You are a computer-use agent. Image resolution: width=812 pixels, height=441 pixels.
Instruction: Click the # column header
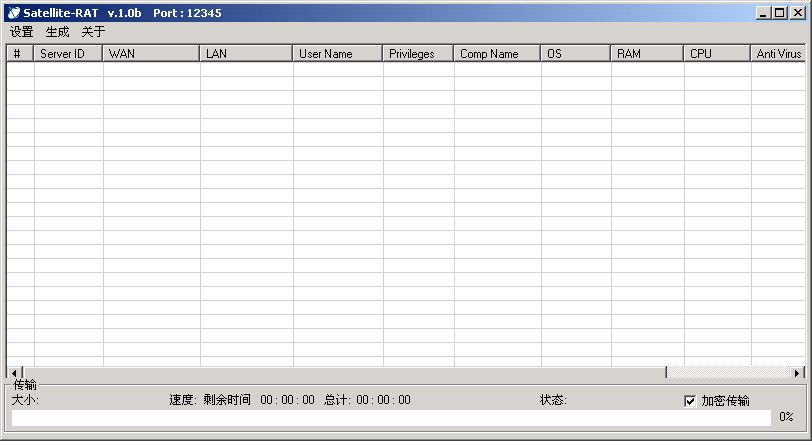(20, 54)
